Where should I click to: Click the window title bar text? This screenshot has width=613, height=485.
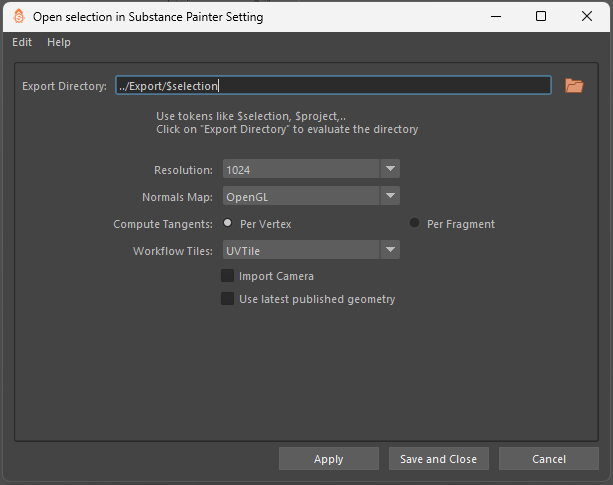tap(149, 16)
